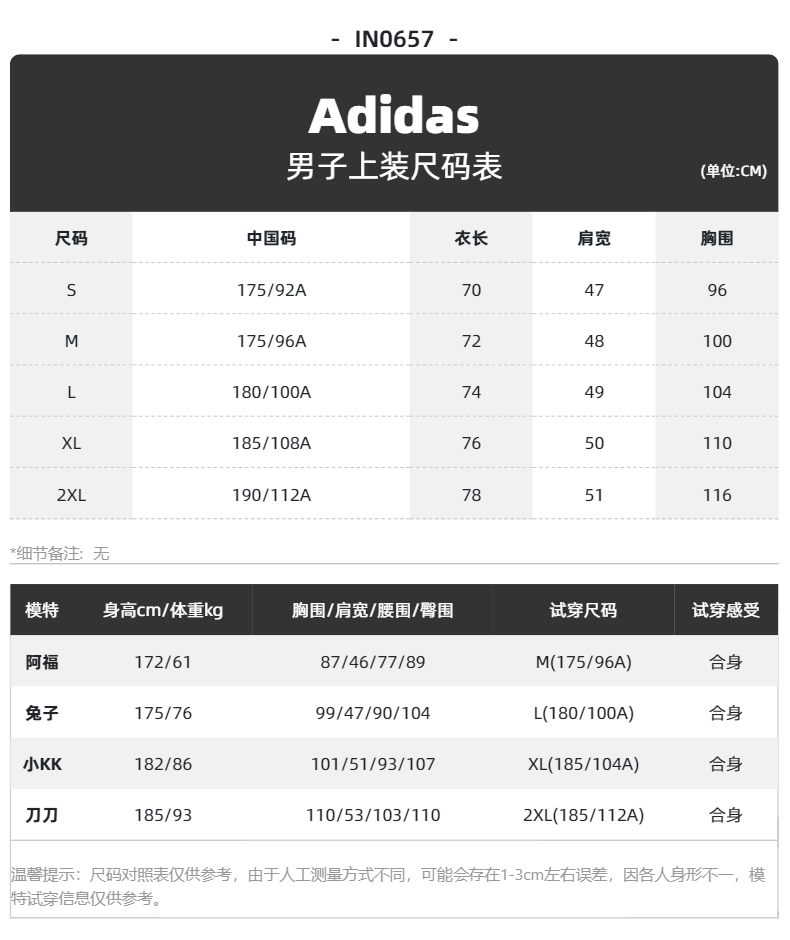Click 兔子's height/weight value 175/76
This screenshot has height=940, width=790.
coord(163,713)
